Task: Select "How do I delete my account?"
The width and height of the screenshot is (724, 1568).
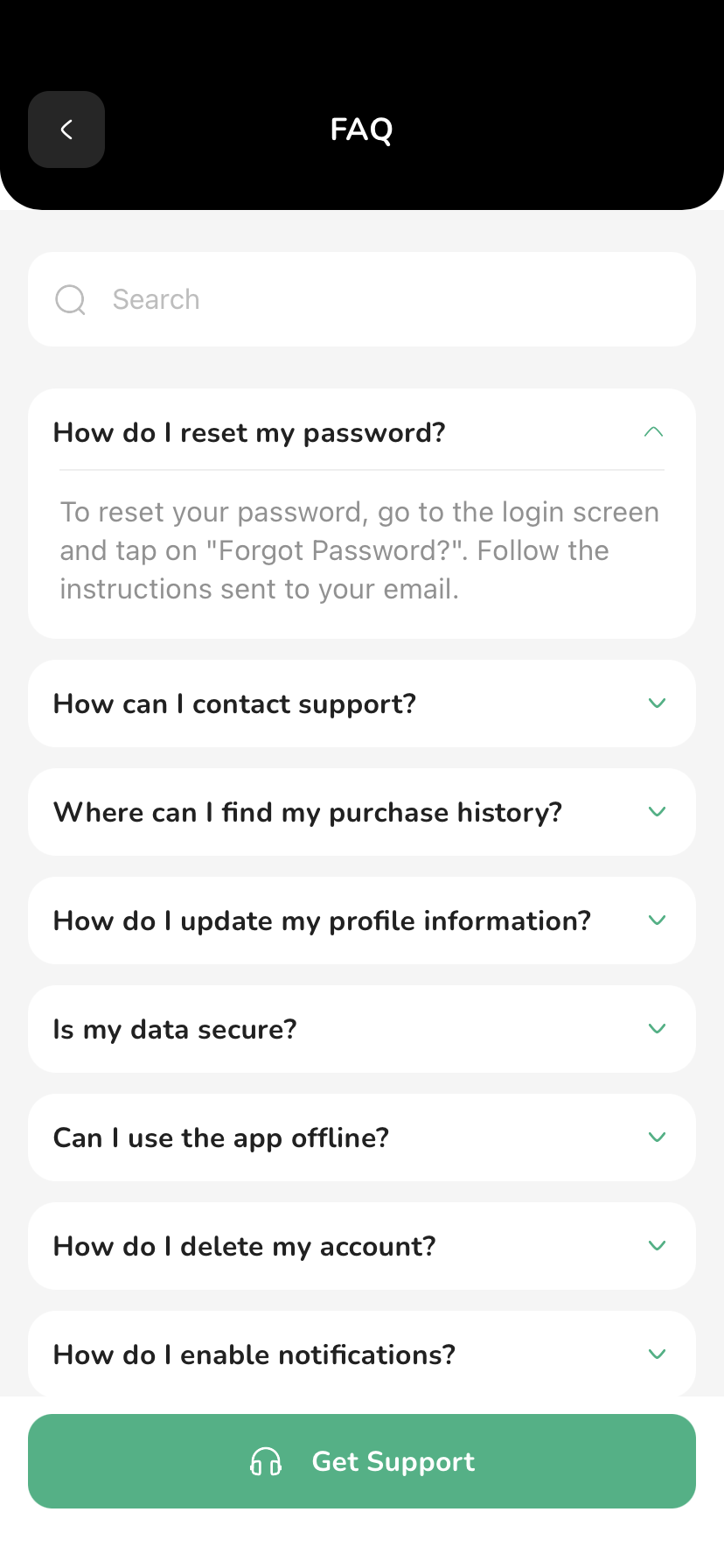Action: point(362,1246)
